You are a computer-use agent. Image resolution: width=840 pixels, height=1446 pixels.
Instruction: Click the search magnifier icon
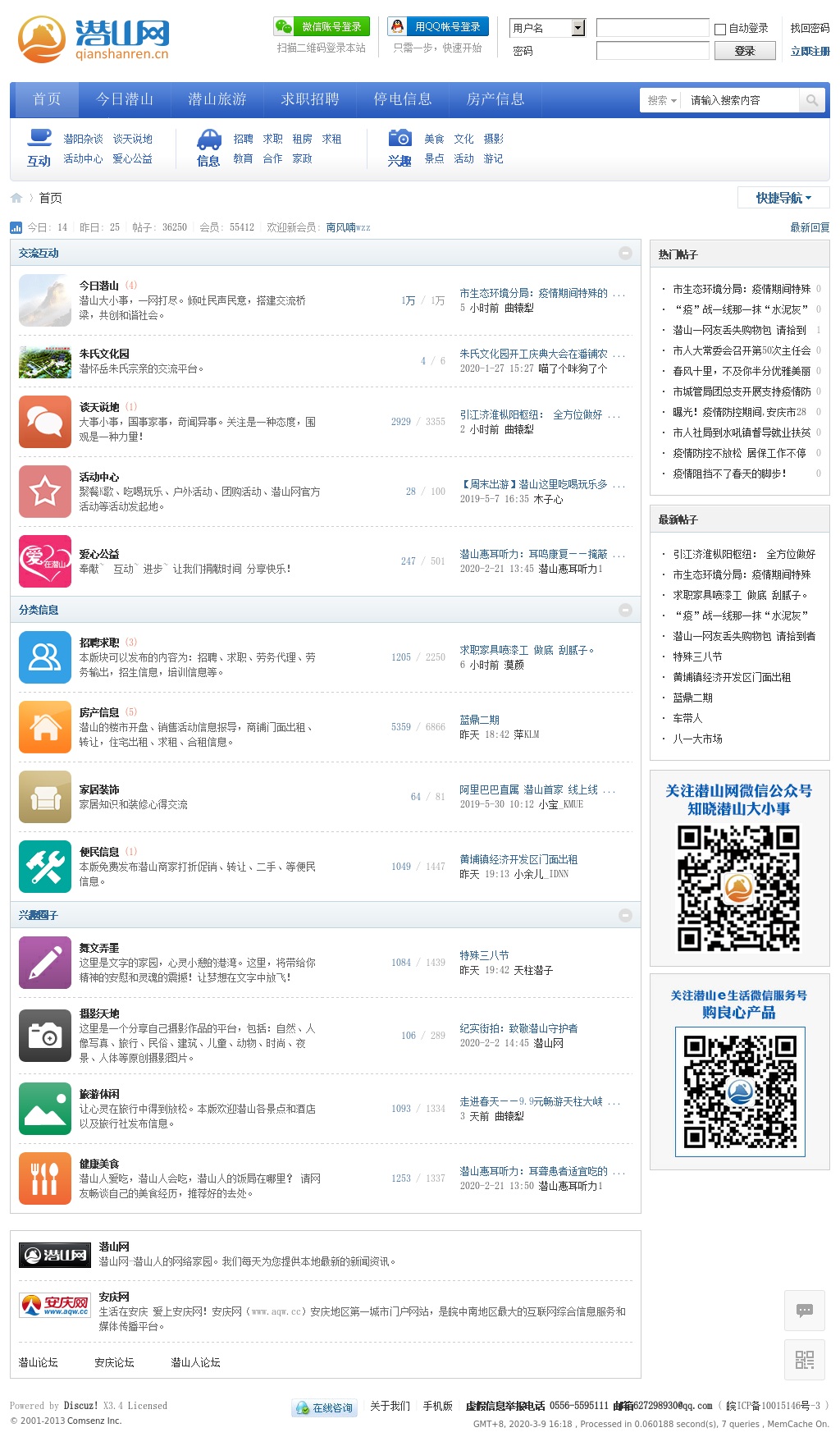(x=811, y=100)
